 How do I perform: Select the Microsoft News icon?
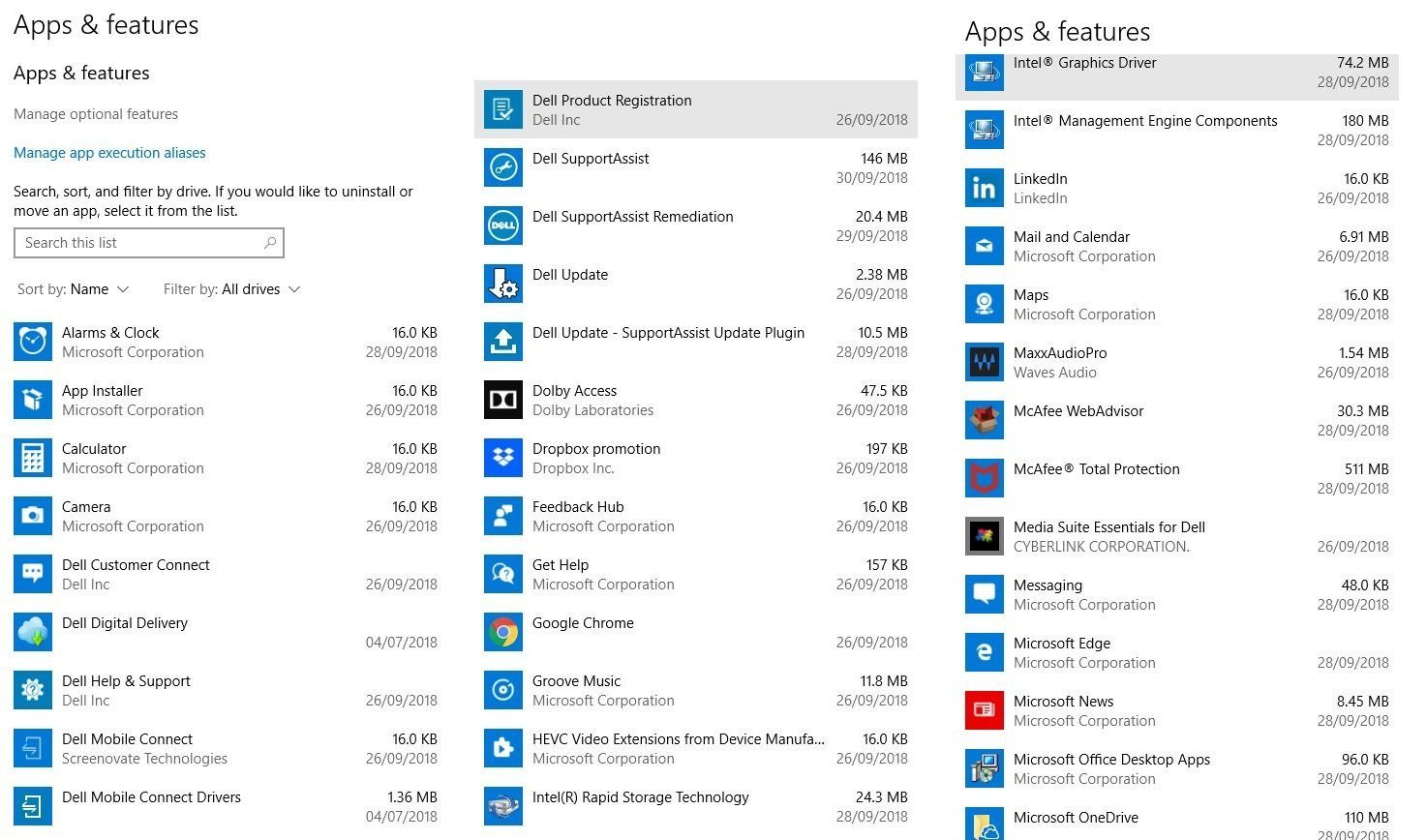pos(985,710)
